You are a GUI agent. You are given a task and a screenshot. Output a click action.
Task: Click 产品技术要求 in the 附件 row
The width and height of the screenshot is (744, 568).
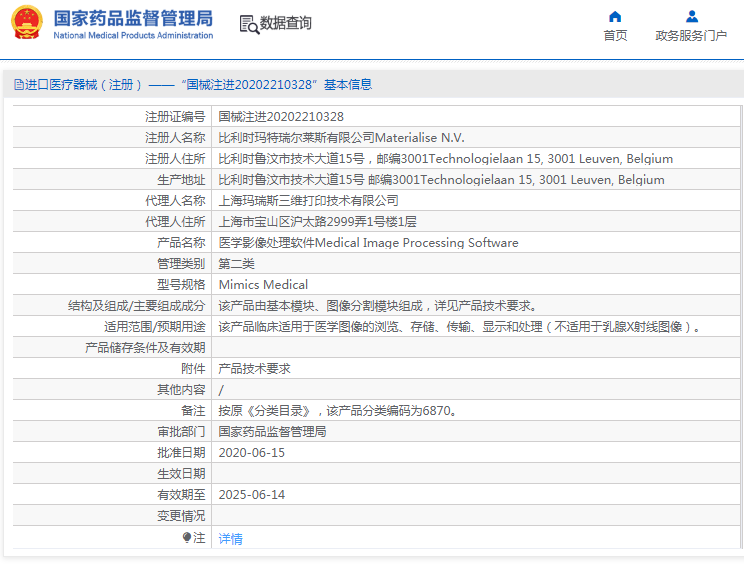(x=254, y=369)
